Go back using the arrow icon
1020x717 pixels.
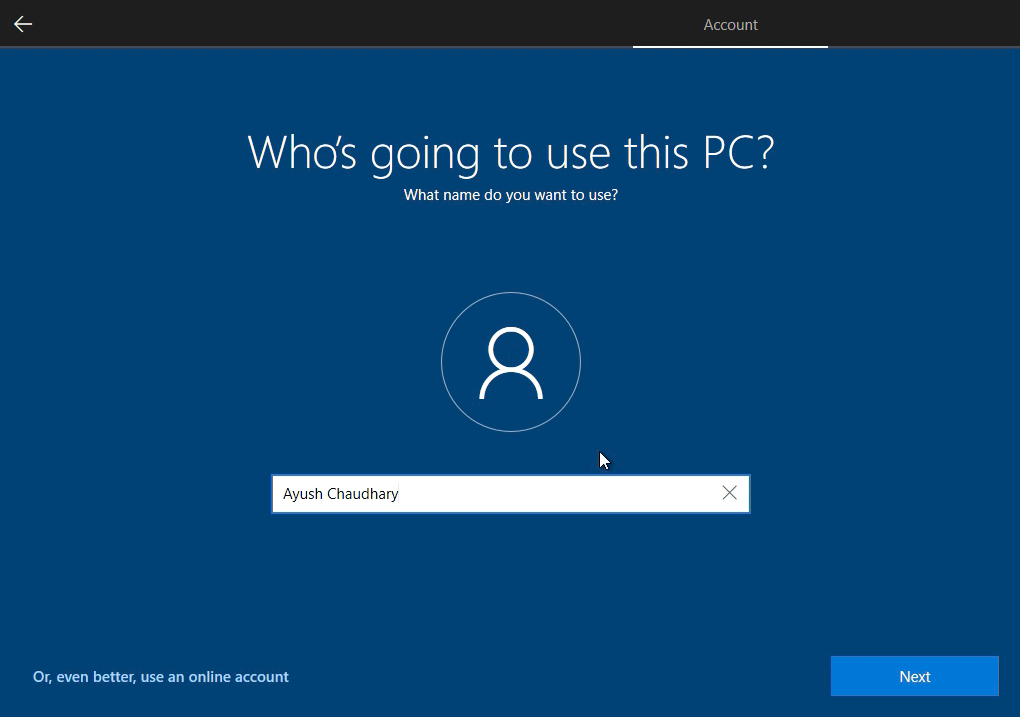pyautogui.click(x=23, y=24)
